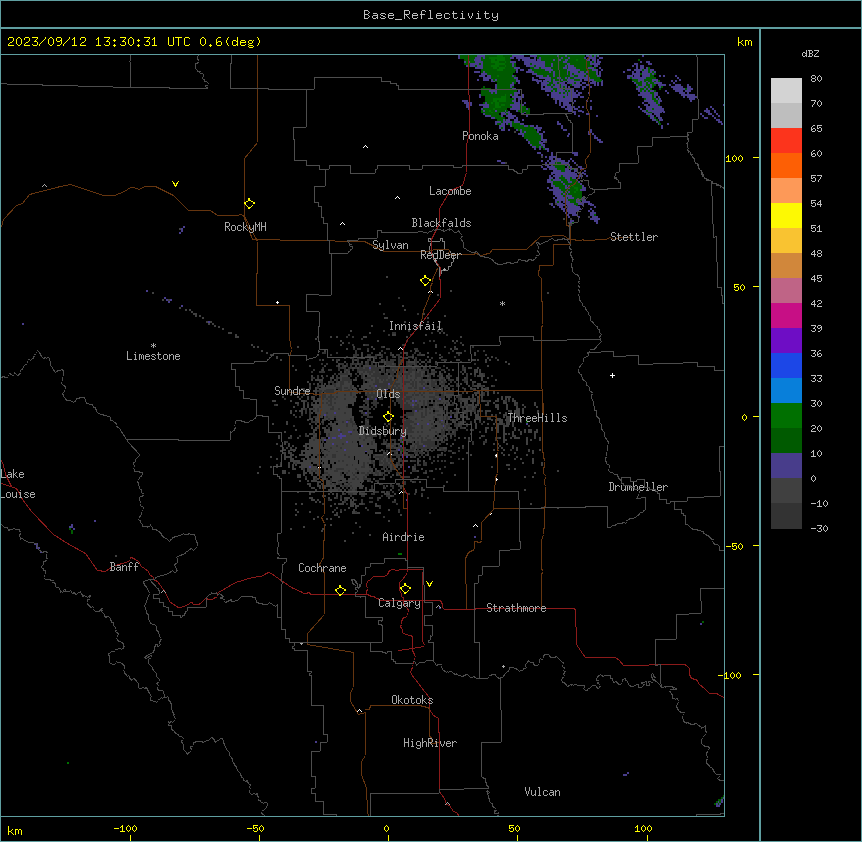Select the pink 45–42 dBZ legend swatch
Screen dimensions: 862x842
pyautogui.click(x=786, y=291)
